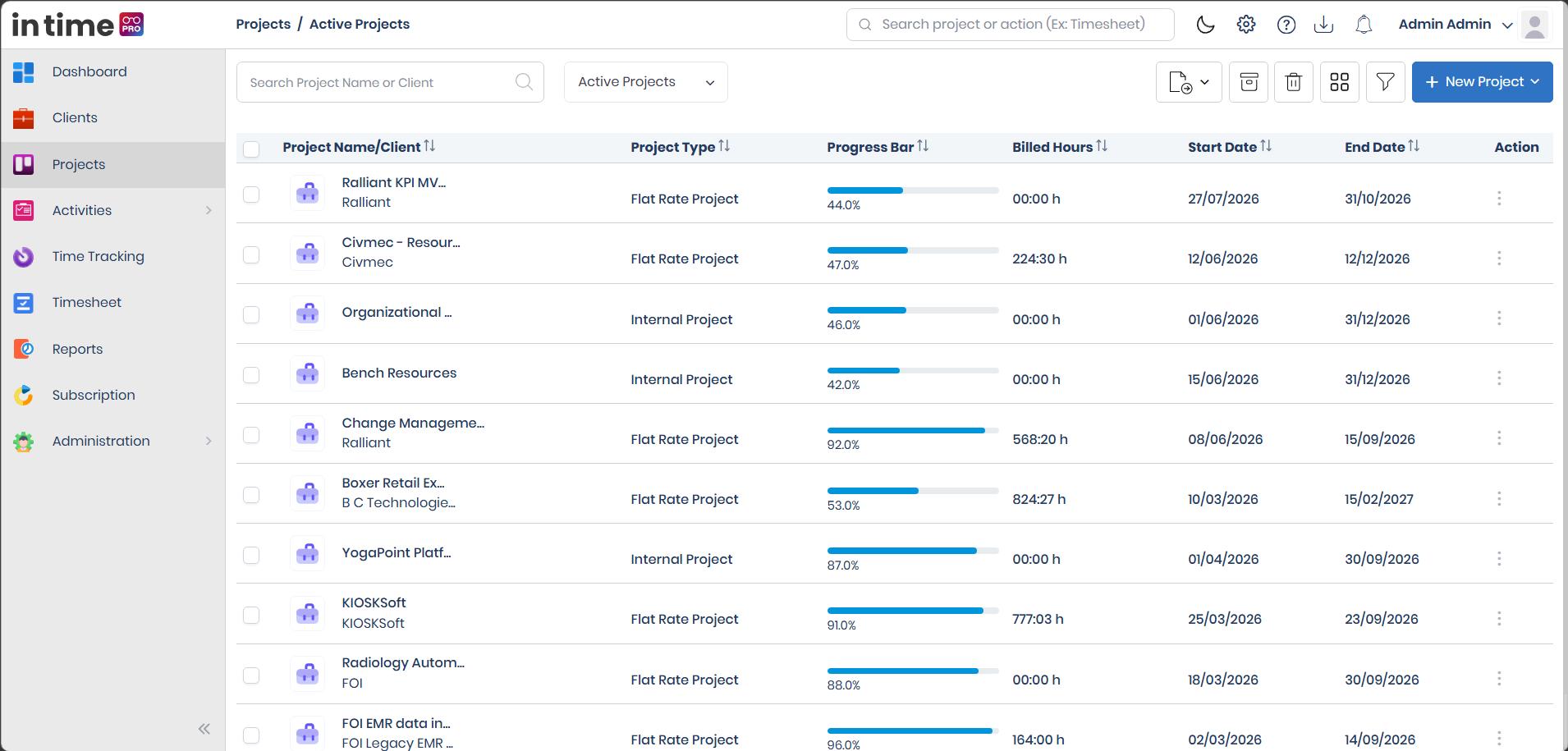Click the archive projects icon

[1249, 82]
